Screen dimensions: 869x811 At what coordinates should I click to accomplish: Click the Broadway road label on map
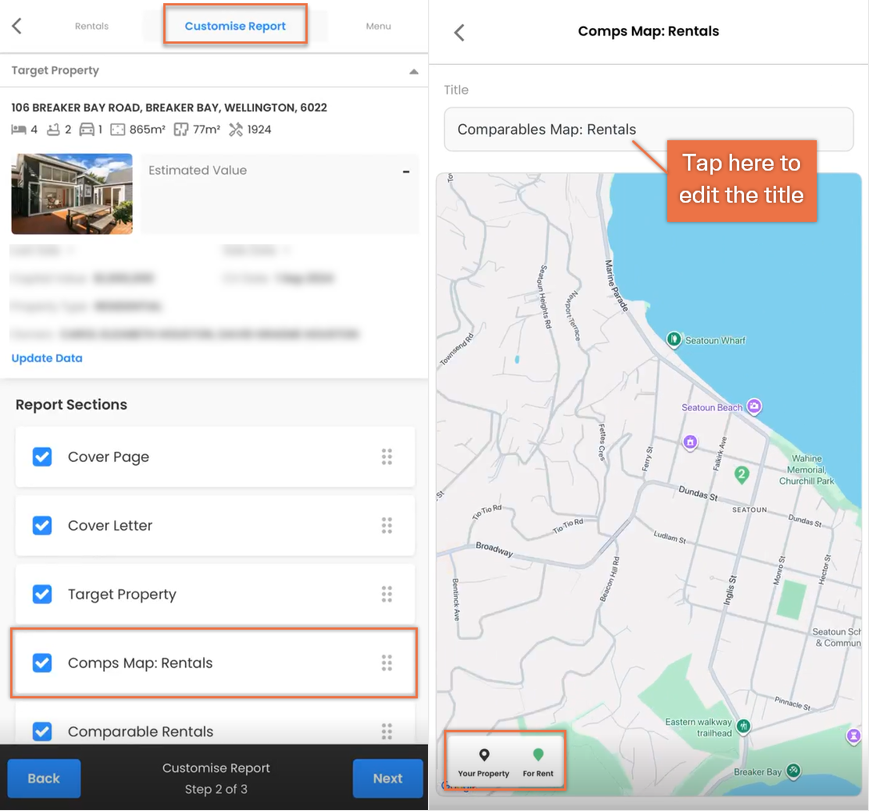(x=494, y=549)
